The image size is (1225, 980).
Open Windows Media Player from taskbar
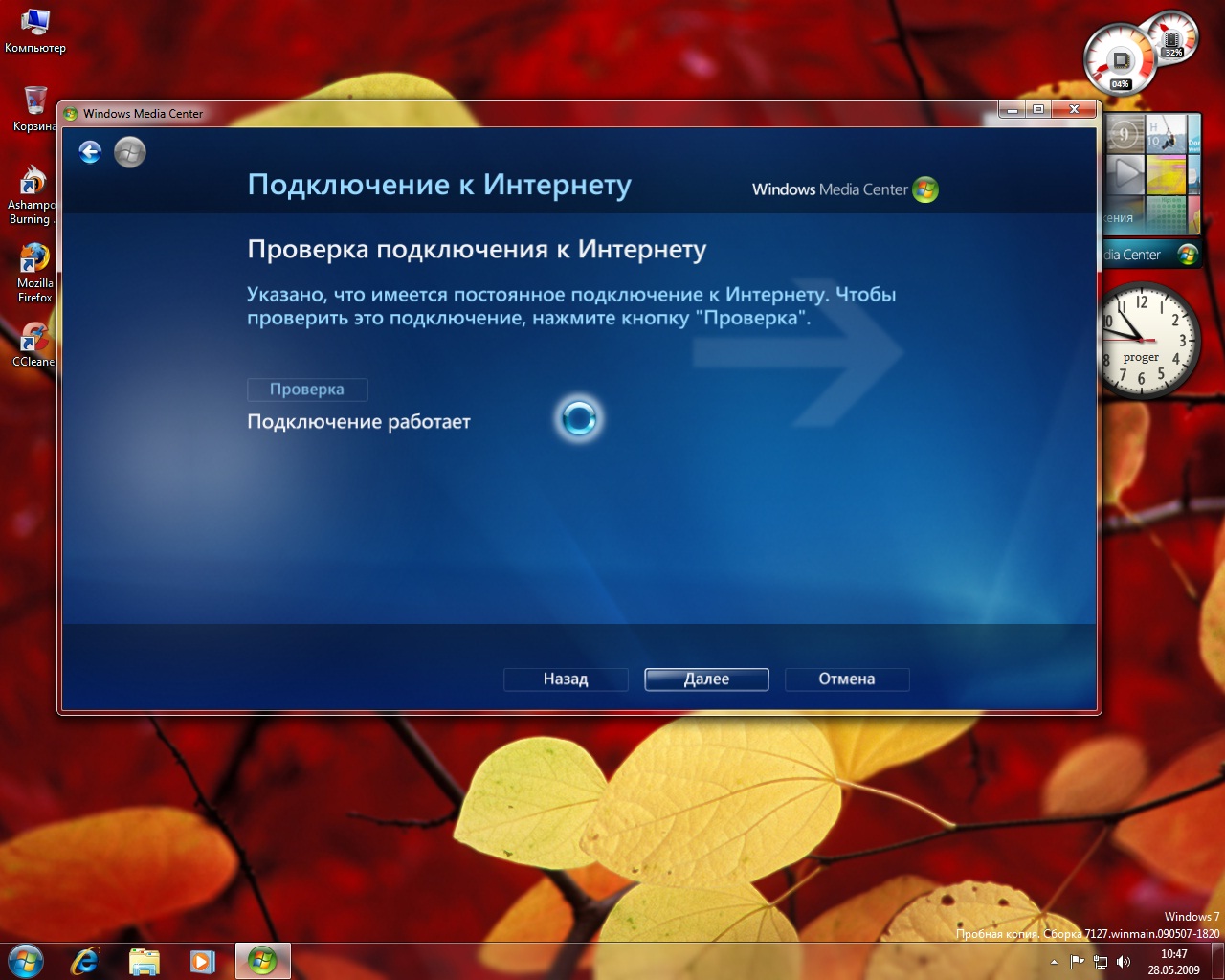202,961
